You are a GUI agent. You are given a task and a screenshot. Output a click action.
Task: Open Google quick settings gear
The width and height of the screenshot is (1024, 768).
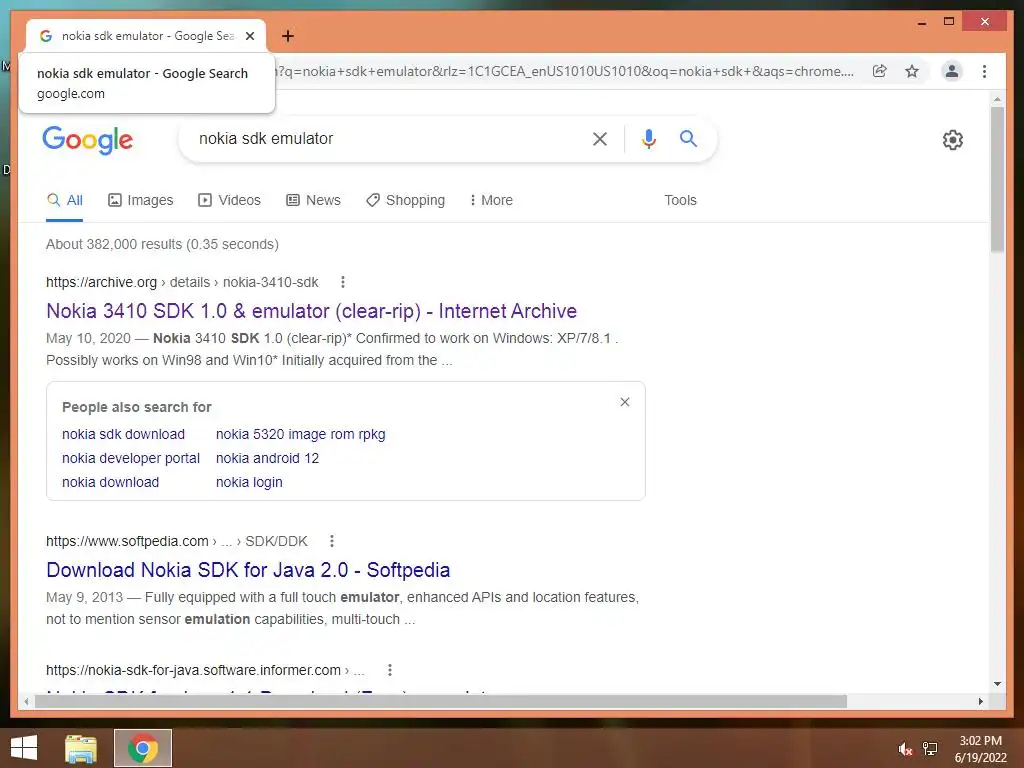coord(952,140)
